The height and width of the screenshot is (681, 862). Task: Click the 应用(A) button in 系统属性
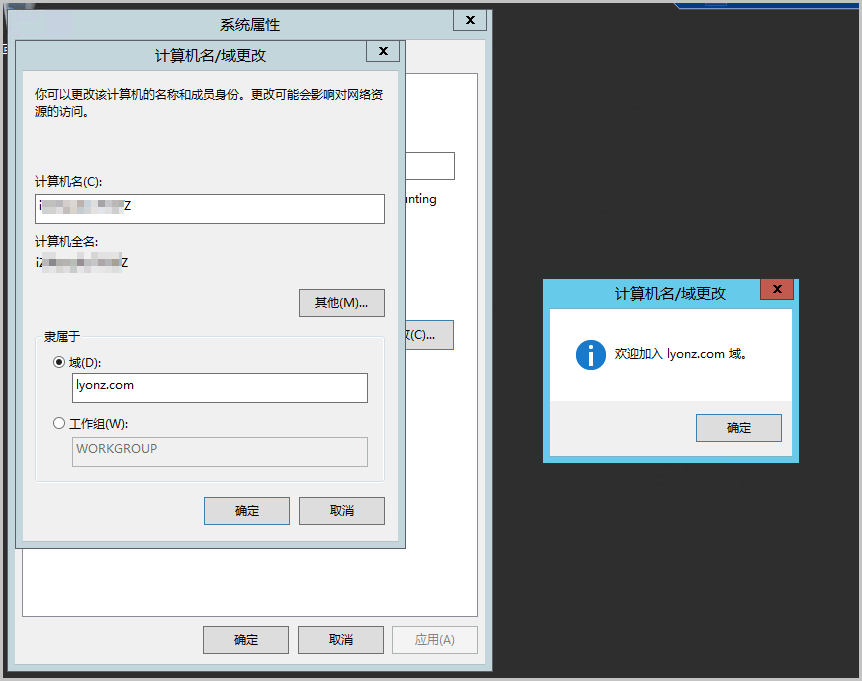point(434,640)
